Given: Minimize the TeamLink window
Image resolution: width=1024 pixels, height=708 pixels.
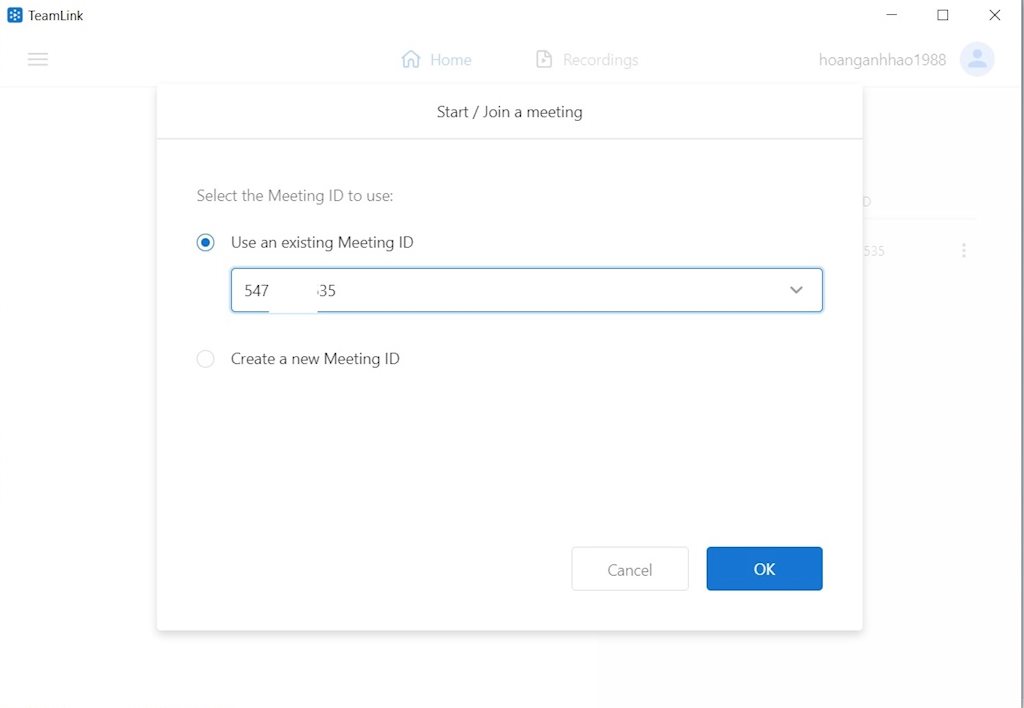Looking at the screenshot, I should click(891, 15).
